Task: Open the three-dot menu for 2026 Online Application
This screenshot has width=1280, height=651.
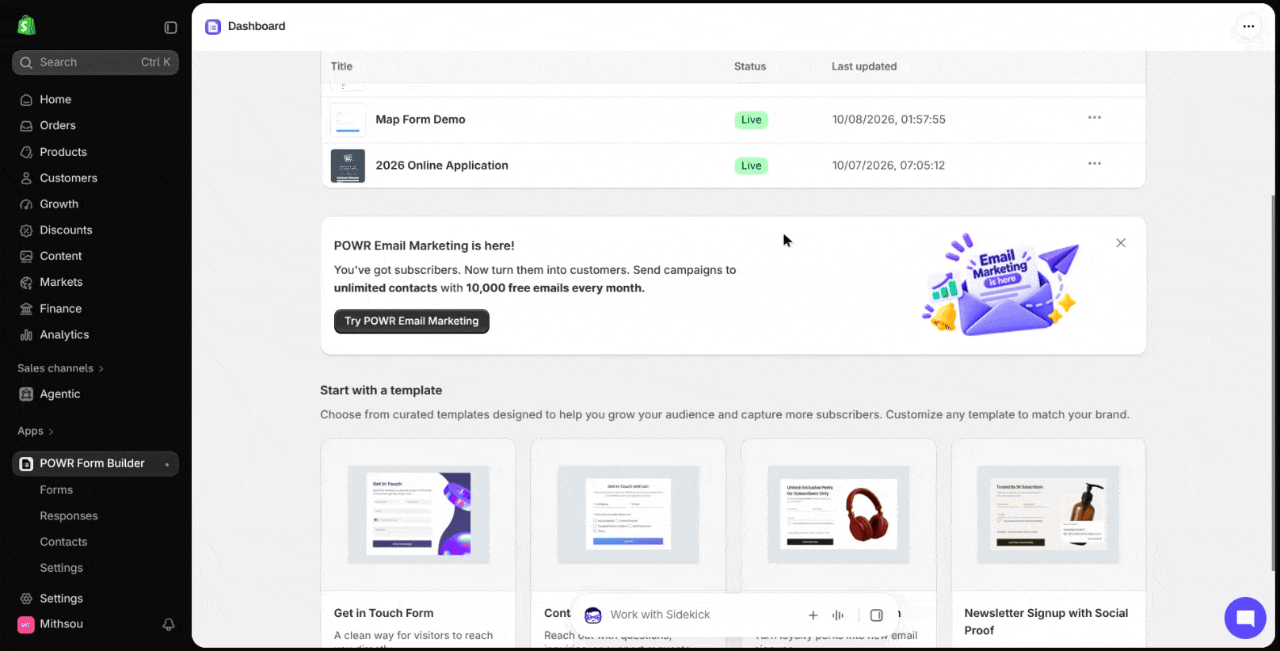Action: [x=1094, y=164]
